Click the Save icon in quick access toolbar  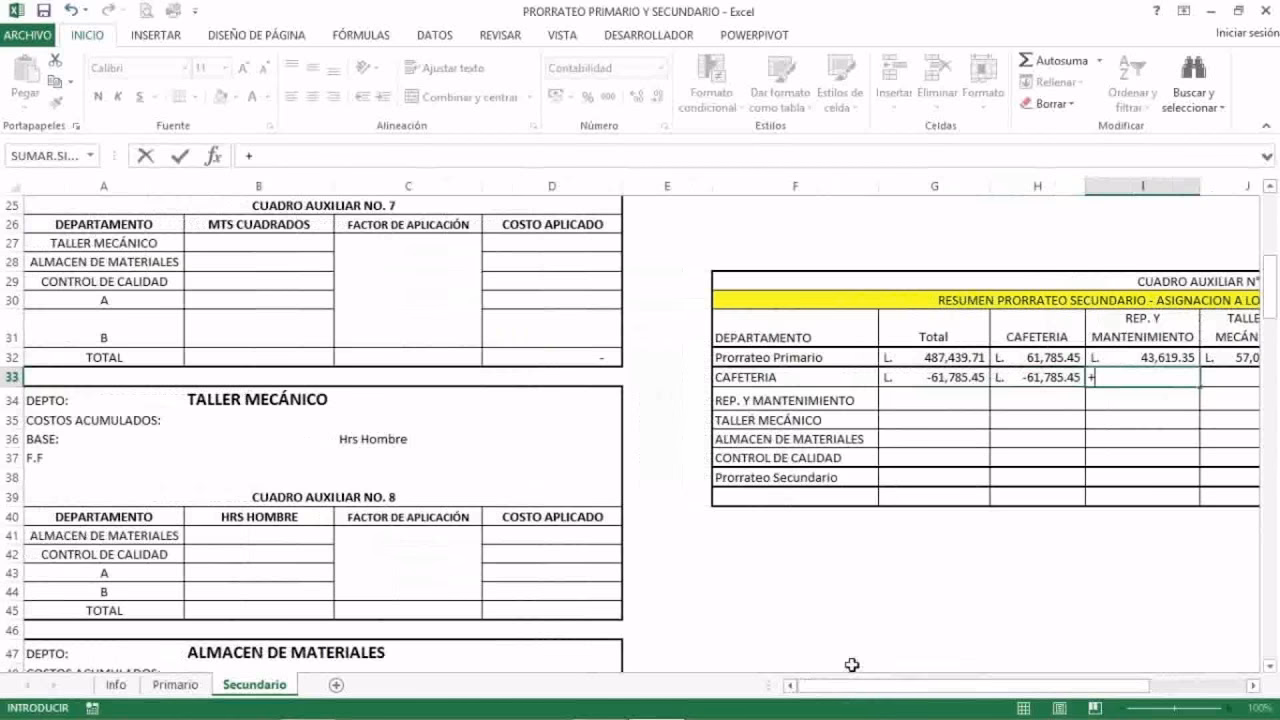click(x=43, y=11)
